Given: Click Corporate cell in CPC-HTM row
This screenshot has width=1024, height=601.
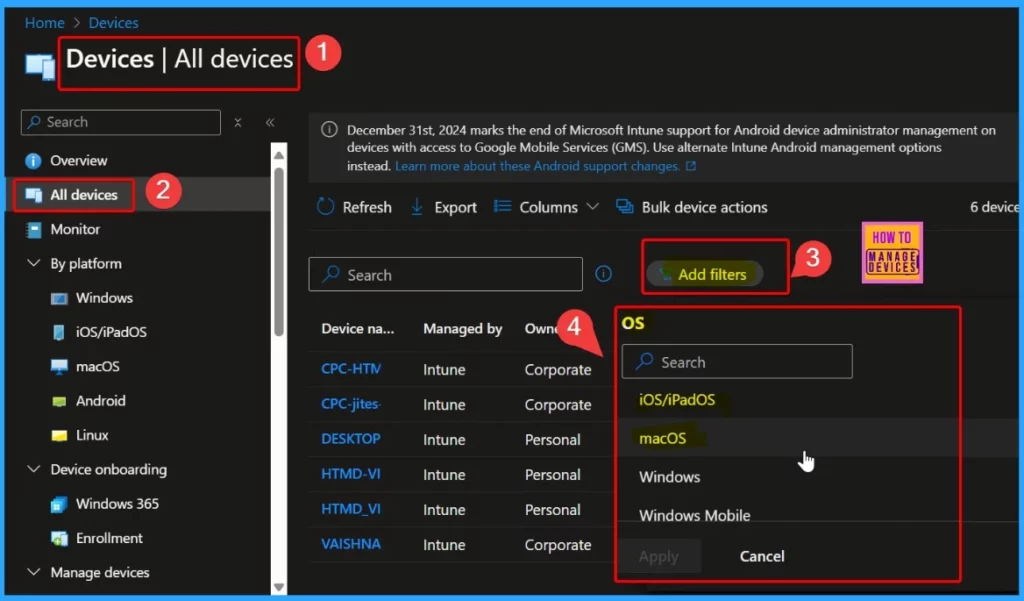Looking at the screenshot, I should tap(558, 370).
